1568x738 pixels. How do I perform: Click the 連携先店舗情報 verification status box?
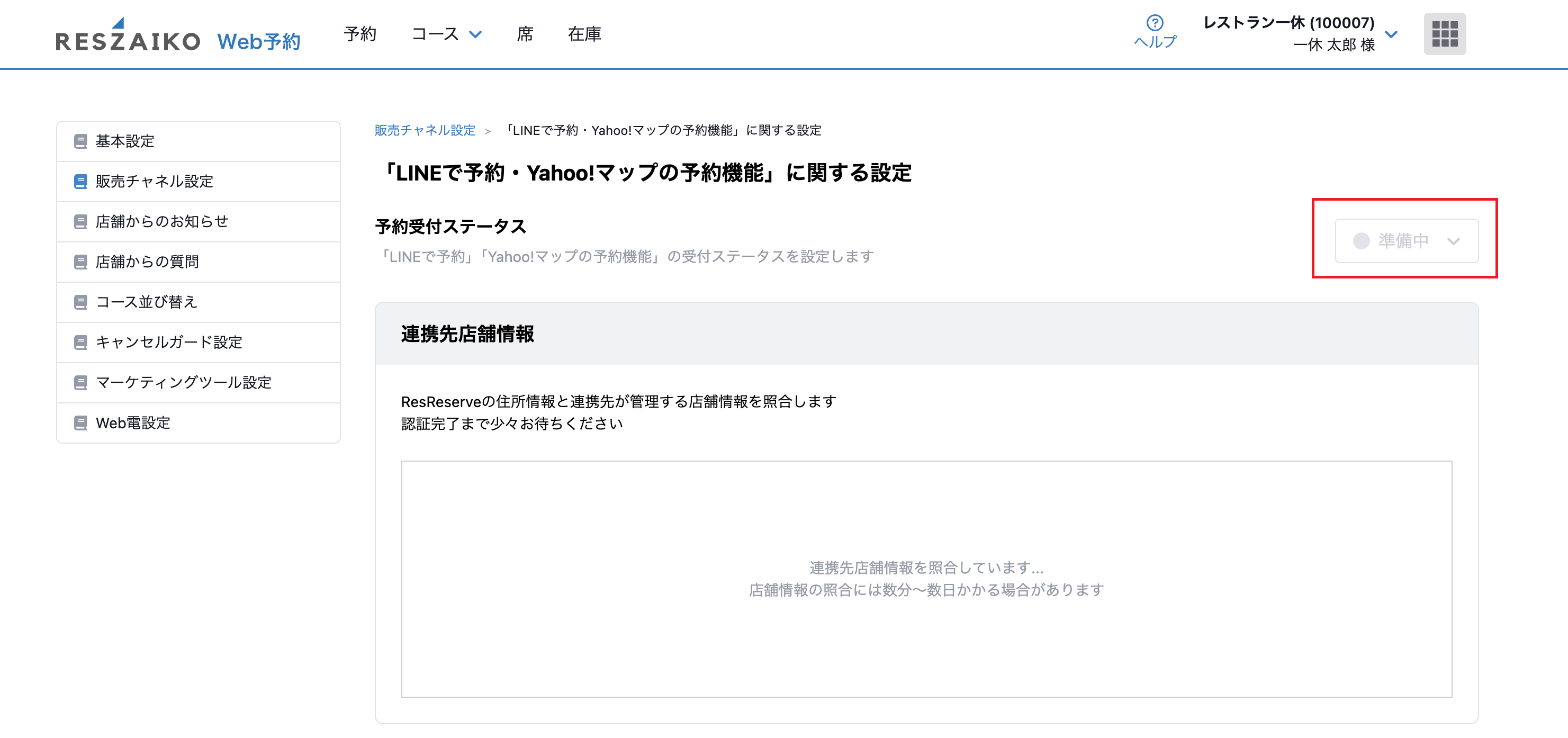tap(926, 579)
